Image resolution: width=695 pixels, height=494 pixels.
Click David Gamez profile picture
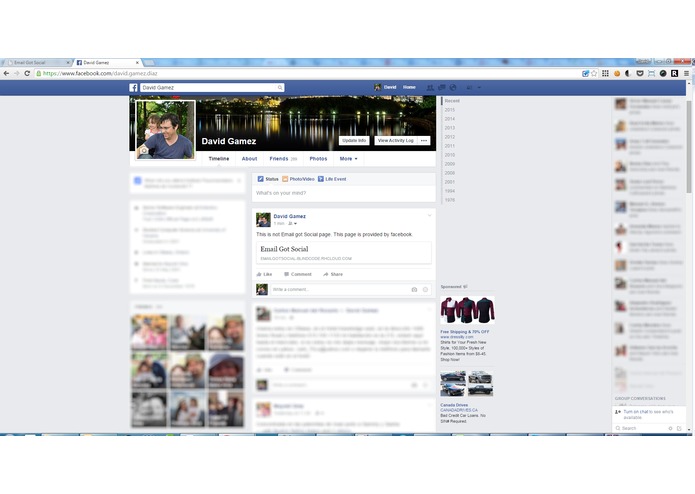point(165,129)
